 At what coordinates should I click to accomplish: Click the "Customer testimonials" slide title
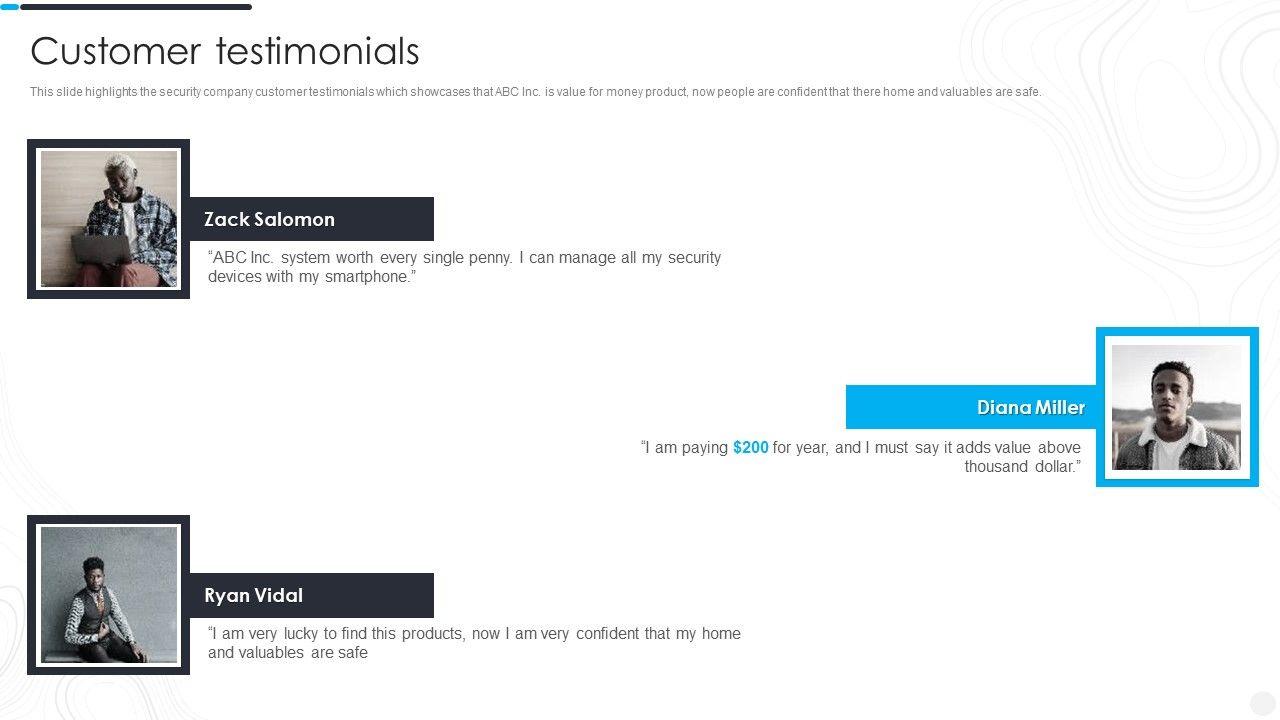[225, 51]
